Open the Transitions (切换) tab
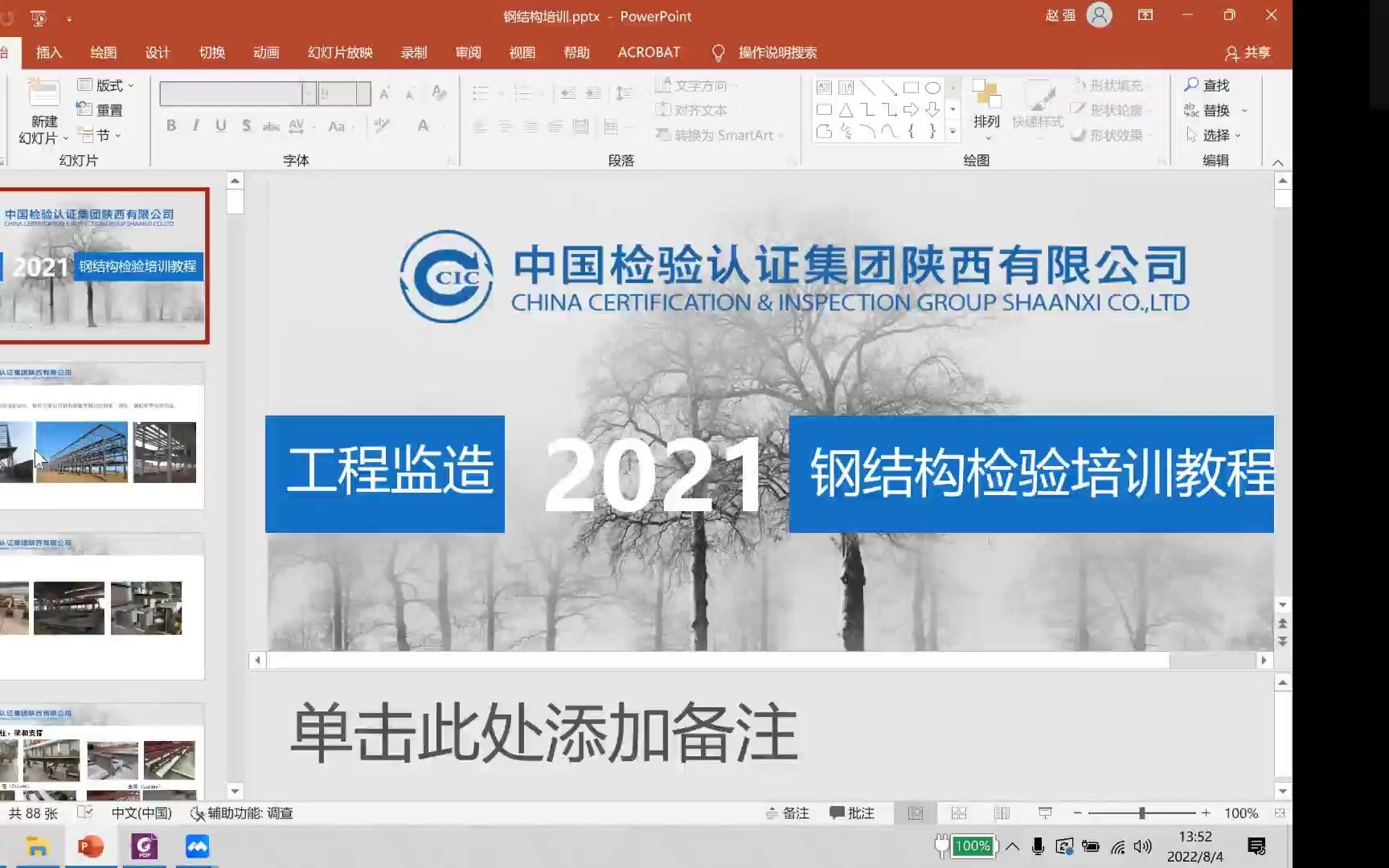This screenshot has width=1389, height=868. pyautogui.click(x=212, y=52)
